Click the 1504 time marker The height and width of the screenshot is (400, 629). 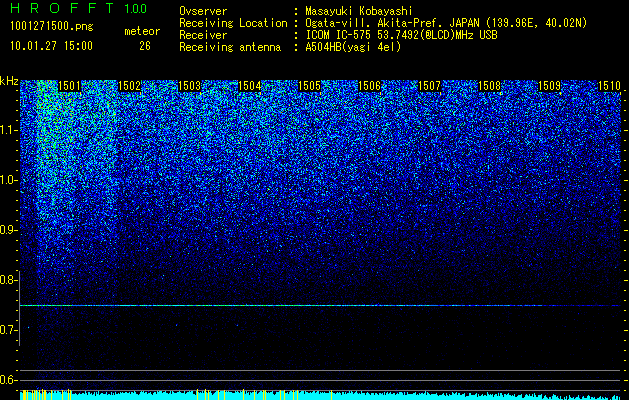pyautogui.click(x=250, y=86)
